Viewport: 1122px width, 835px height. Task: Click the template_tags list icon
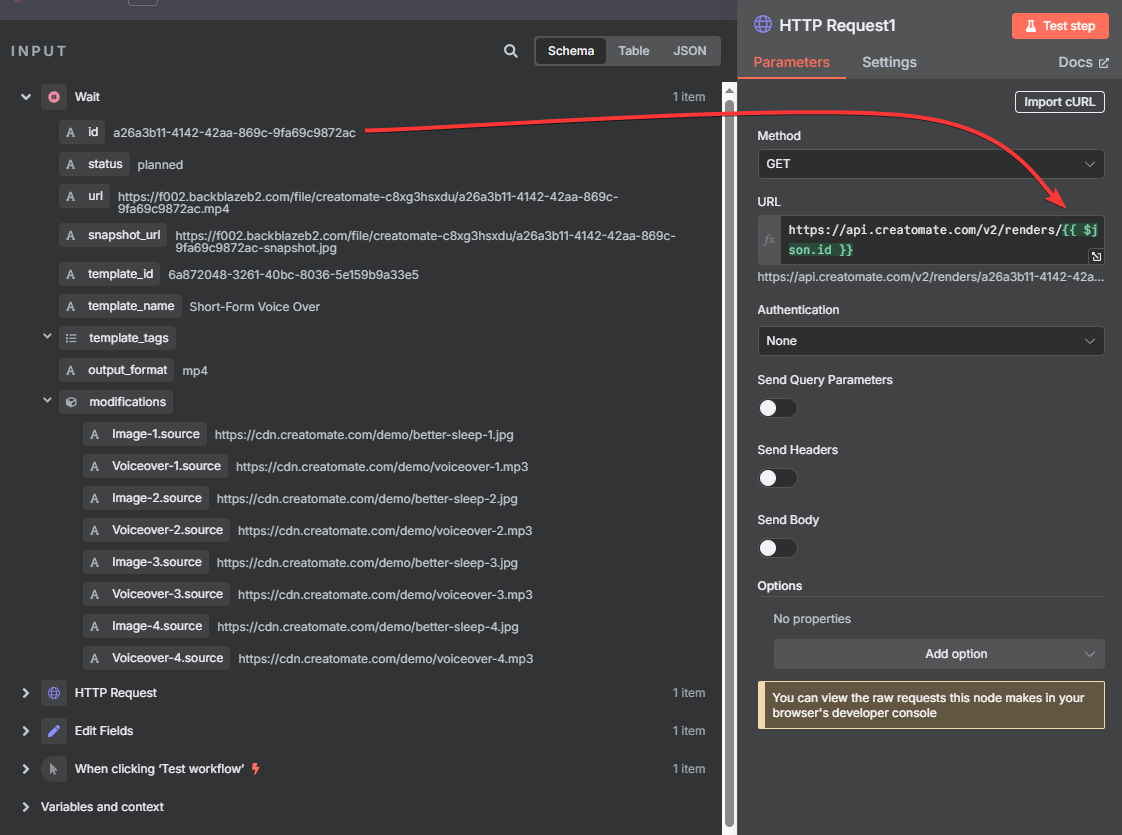(x=71, y=338)
